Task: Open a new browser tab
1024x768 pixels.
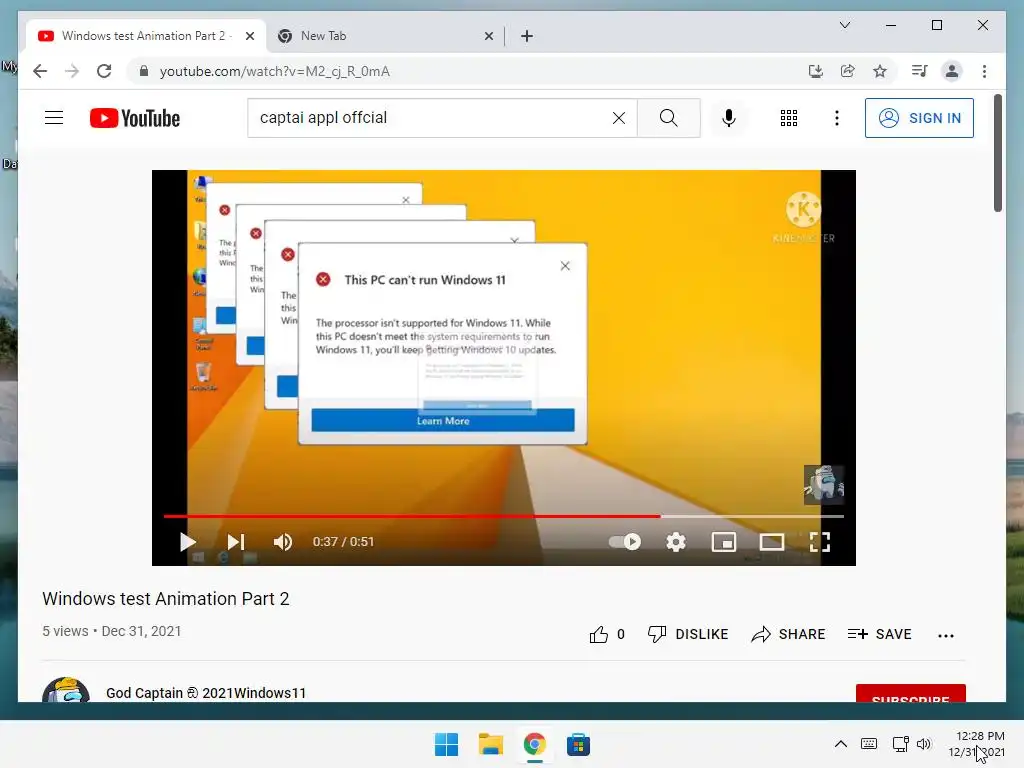Action: click(x=527, y=36)
